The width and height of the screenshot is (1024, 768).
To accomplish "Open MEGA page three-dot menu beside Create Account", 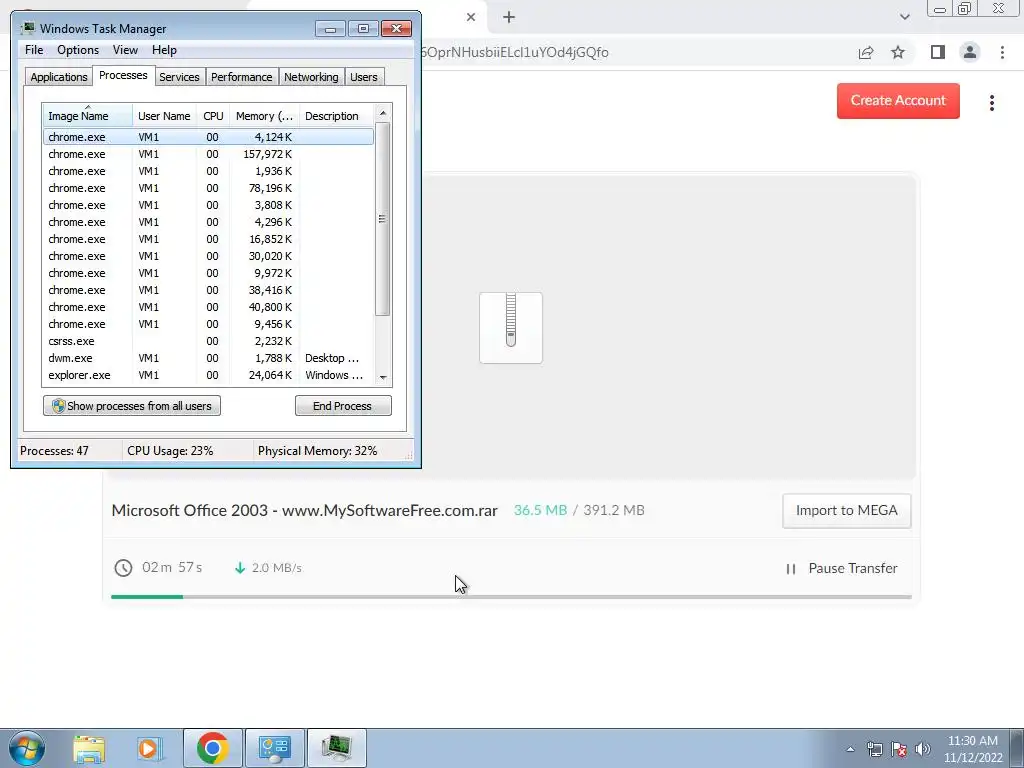I will click(992, 103).
